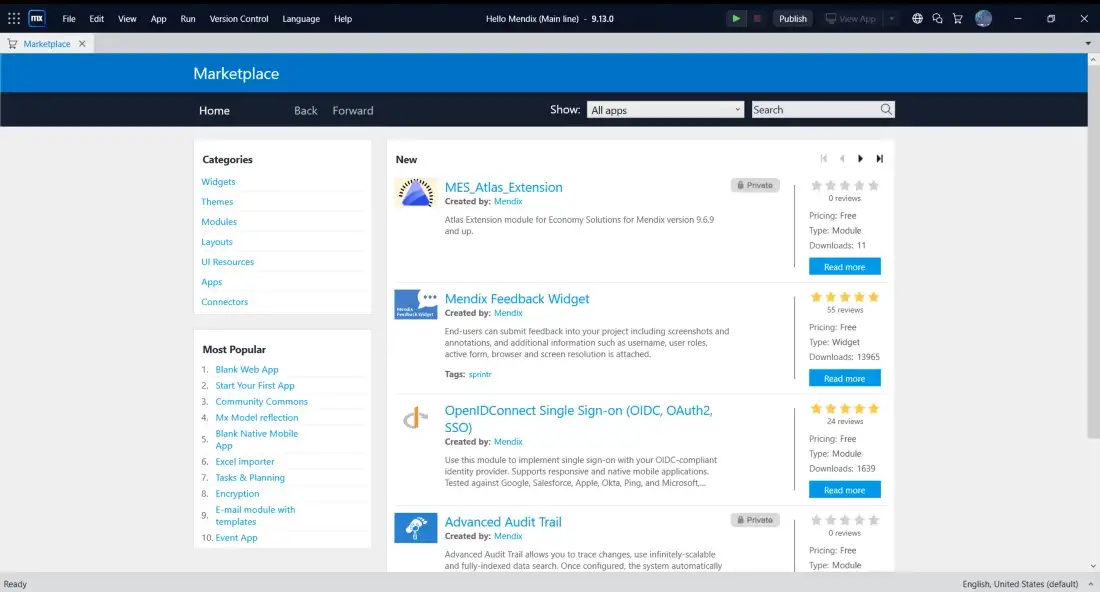This screenshot has width=1100, height=592.
Task: Open the Edit menu
Action: [97, 19]
